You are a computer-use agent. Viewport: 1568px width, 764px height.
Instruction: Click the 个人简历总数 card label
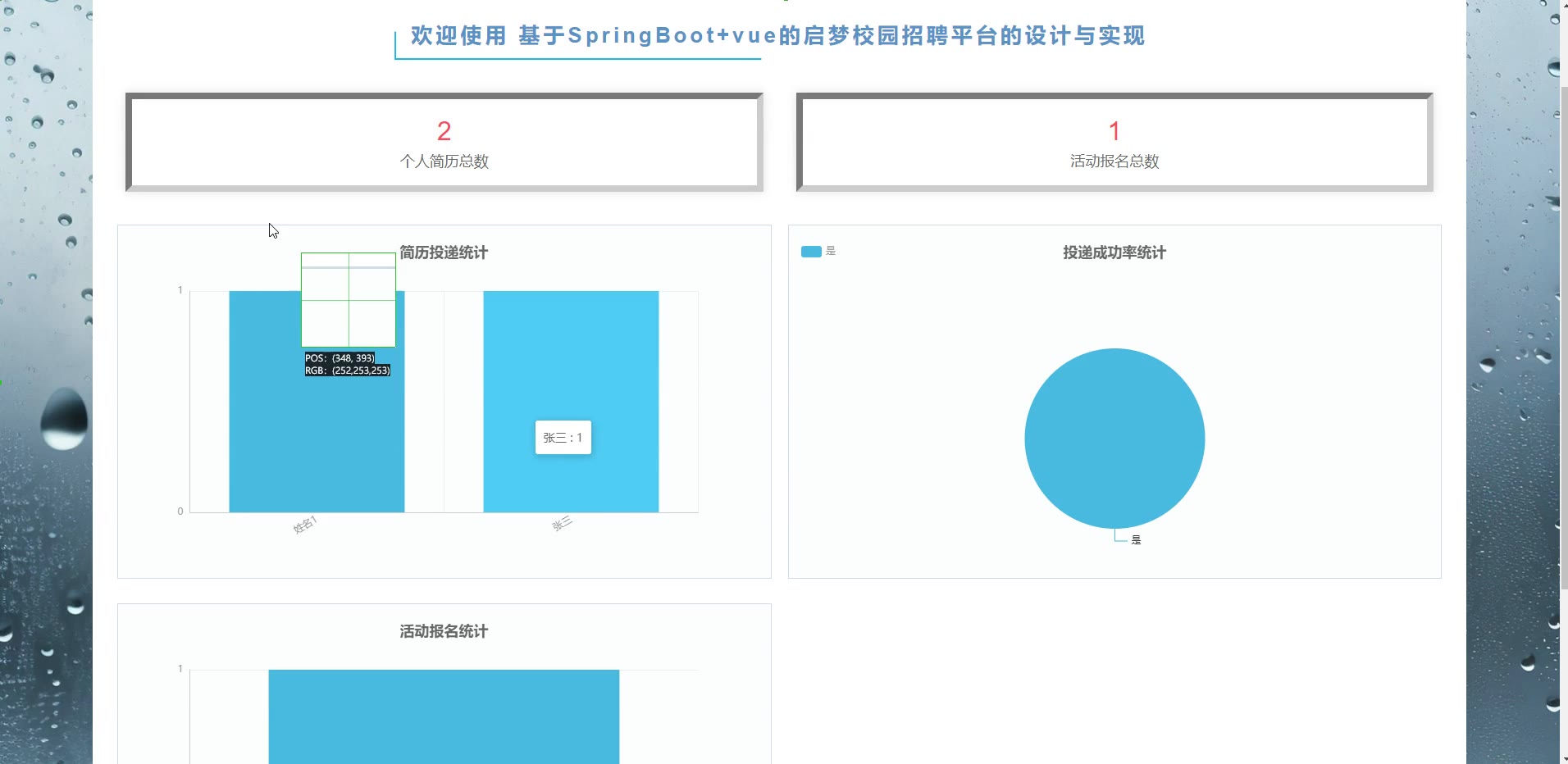coord(444,161)
